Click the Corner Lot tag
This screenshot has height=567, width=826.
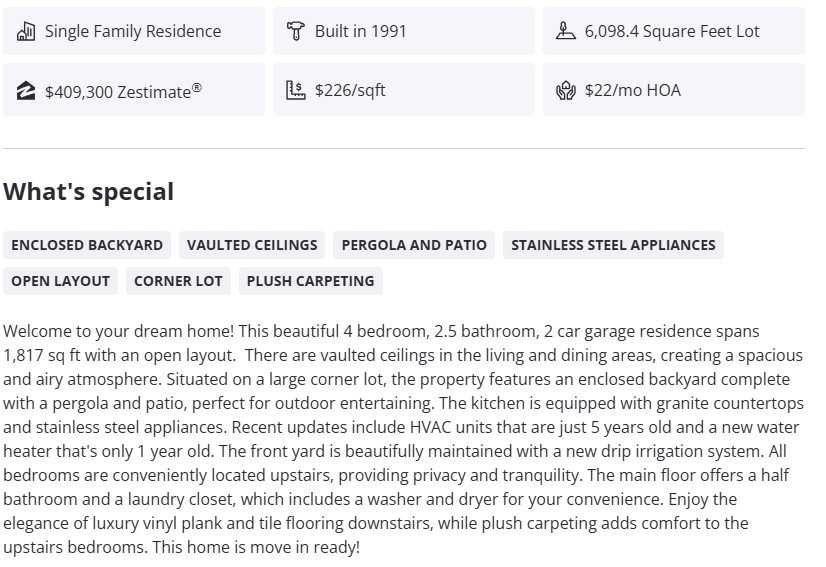(x=178, y=281)
